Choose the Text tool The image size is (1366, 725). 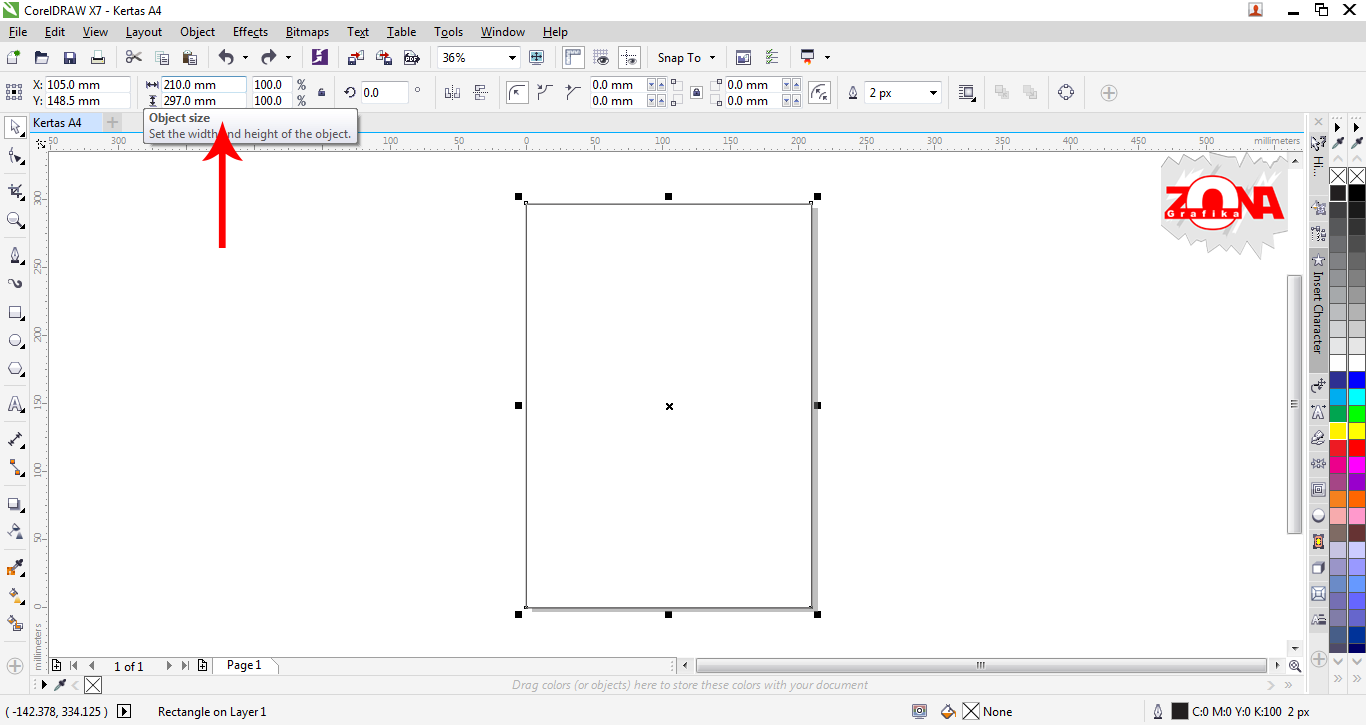[14, 405]
